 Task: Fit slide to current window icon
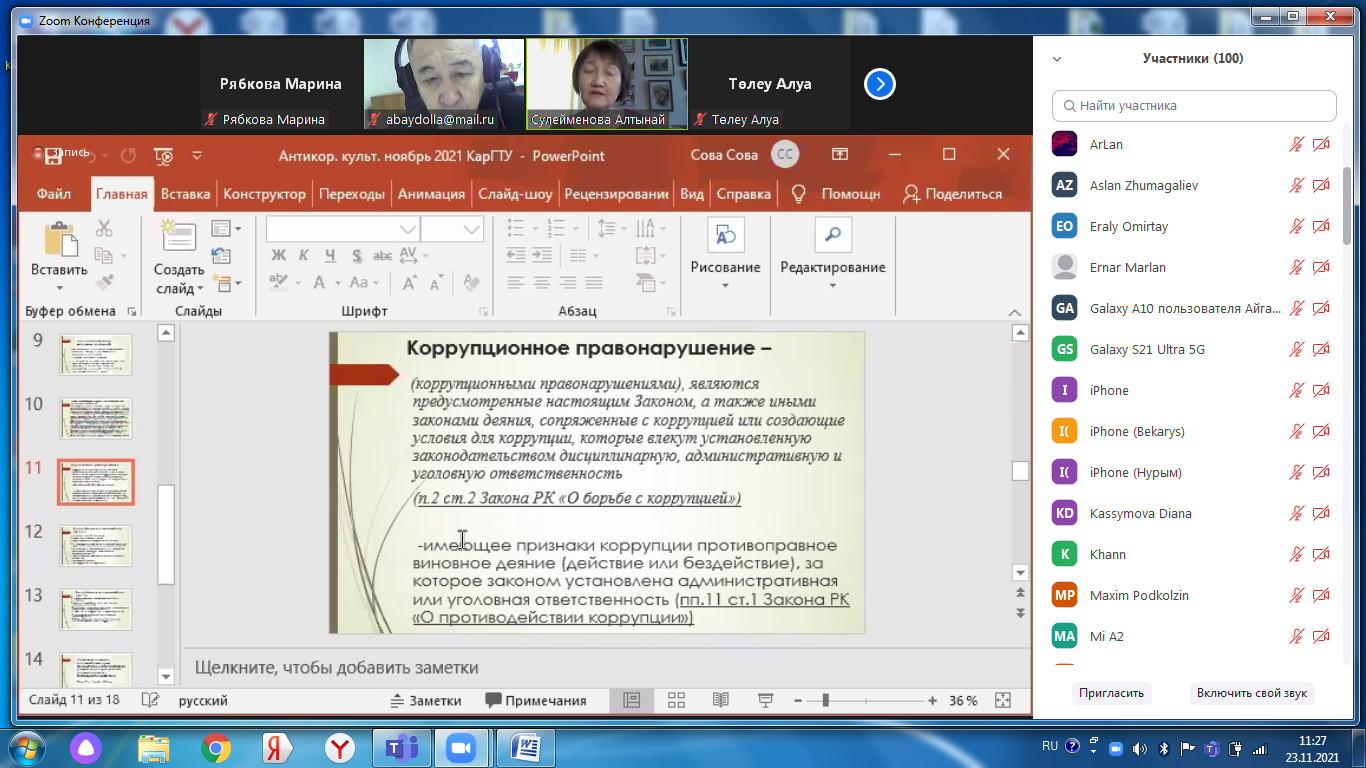(x=1003, y=700)
